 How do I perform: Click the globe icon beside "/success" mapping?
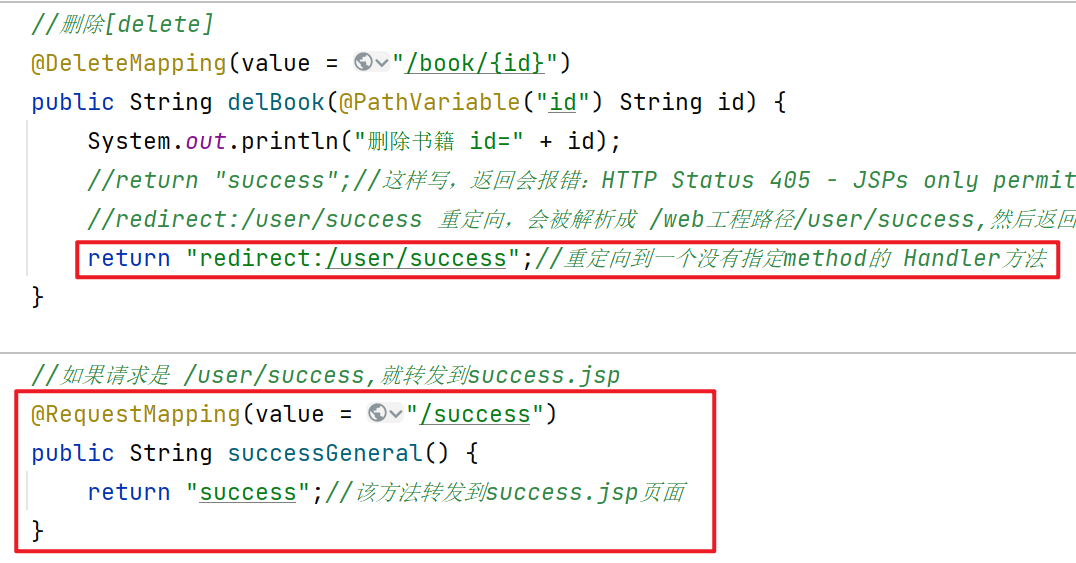377,413
